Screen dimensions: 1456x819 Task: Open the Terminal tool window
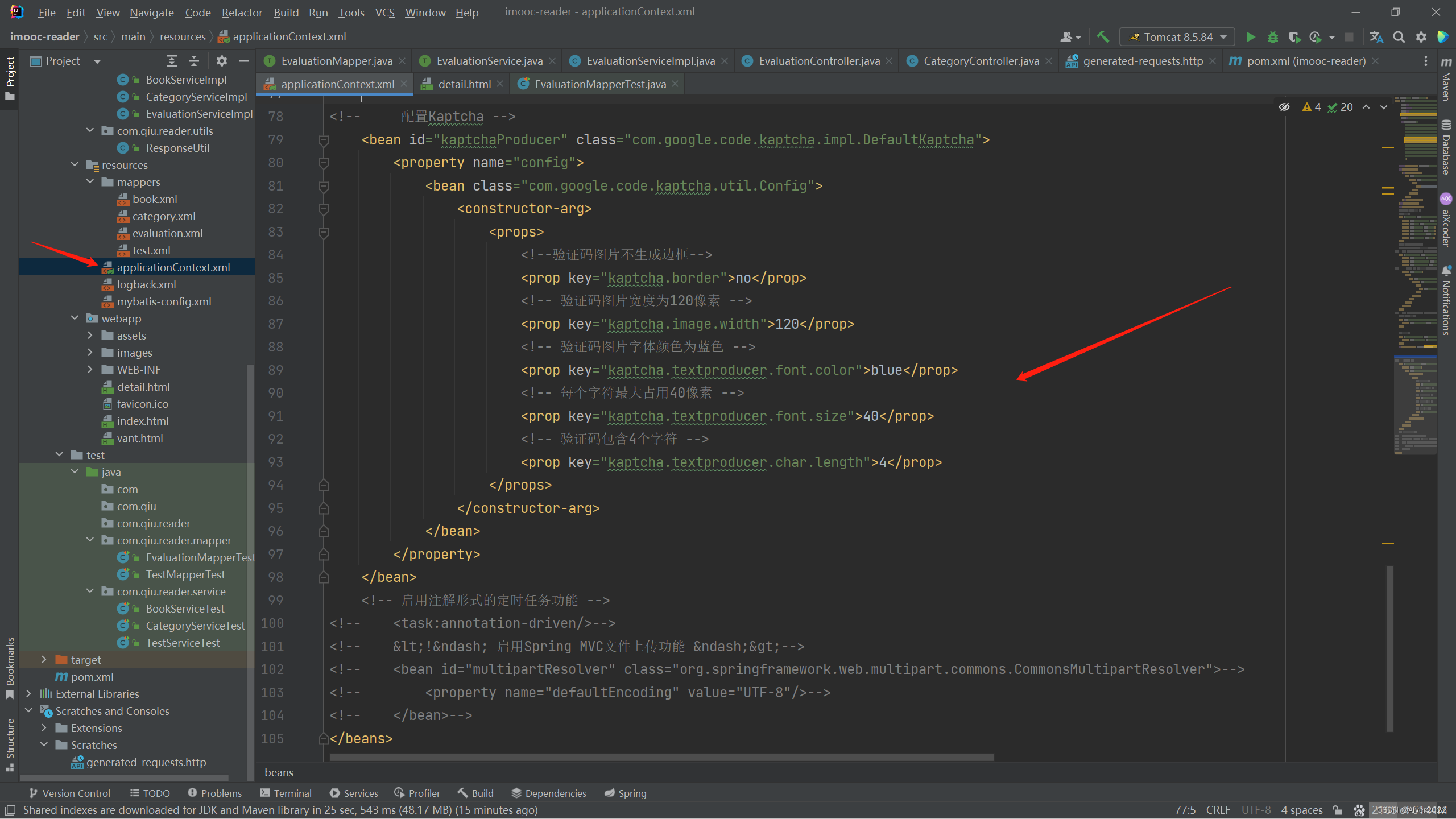[286, 793]
